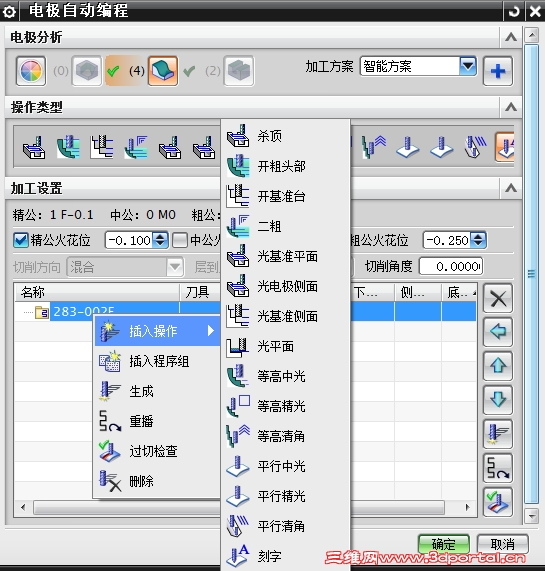
Task: Click the vertical scrollbar of the dialog
Action: click(532, 274)
